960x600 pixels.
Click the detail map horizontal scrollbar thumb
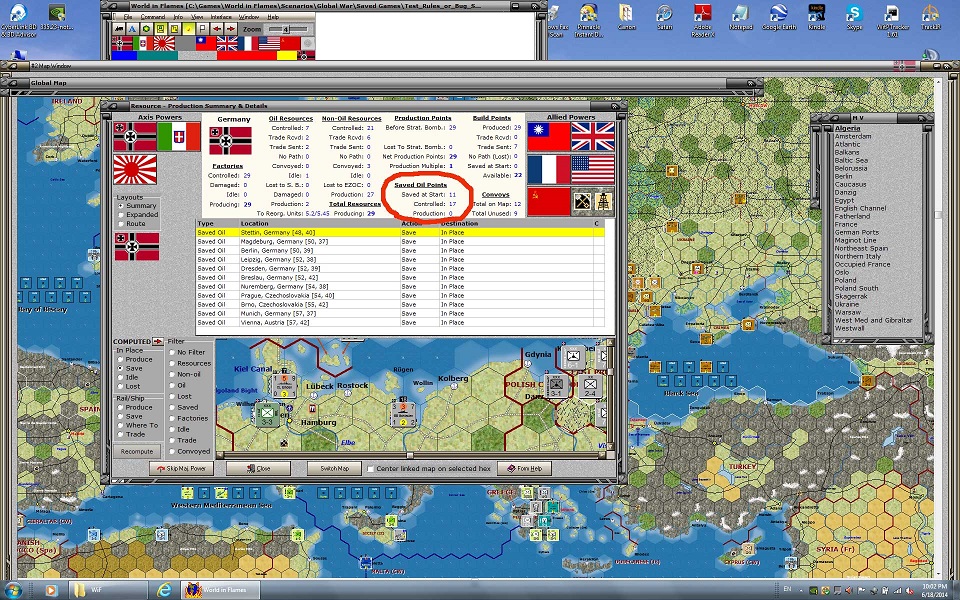point(410,455)
